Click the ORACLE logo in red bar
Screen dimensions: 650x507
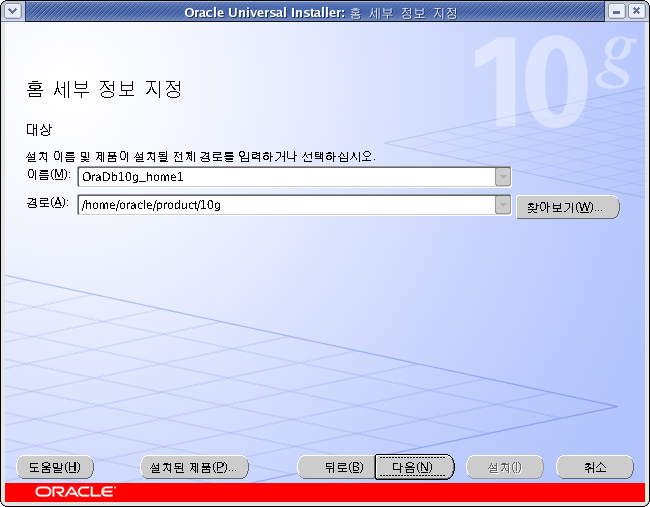click(75, 492)
